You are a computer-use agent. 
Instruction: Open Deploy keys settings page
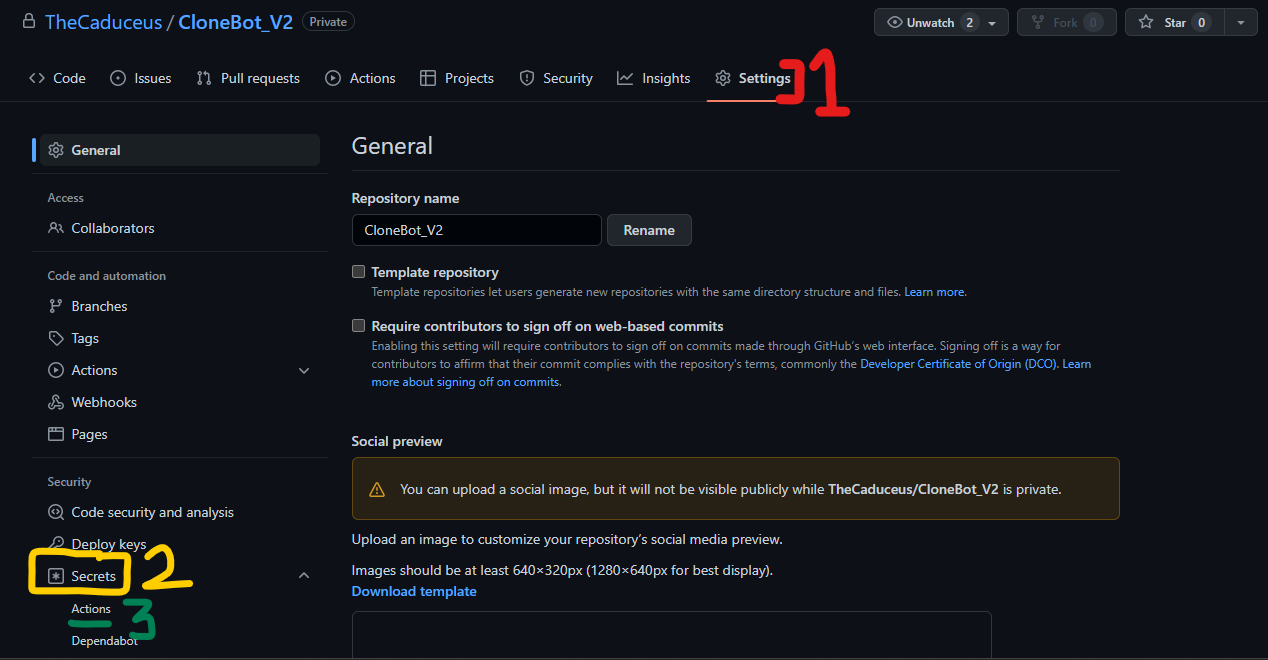180,544
